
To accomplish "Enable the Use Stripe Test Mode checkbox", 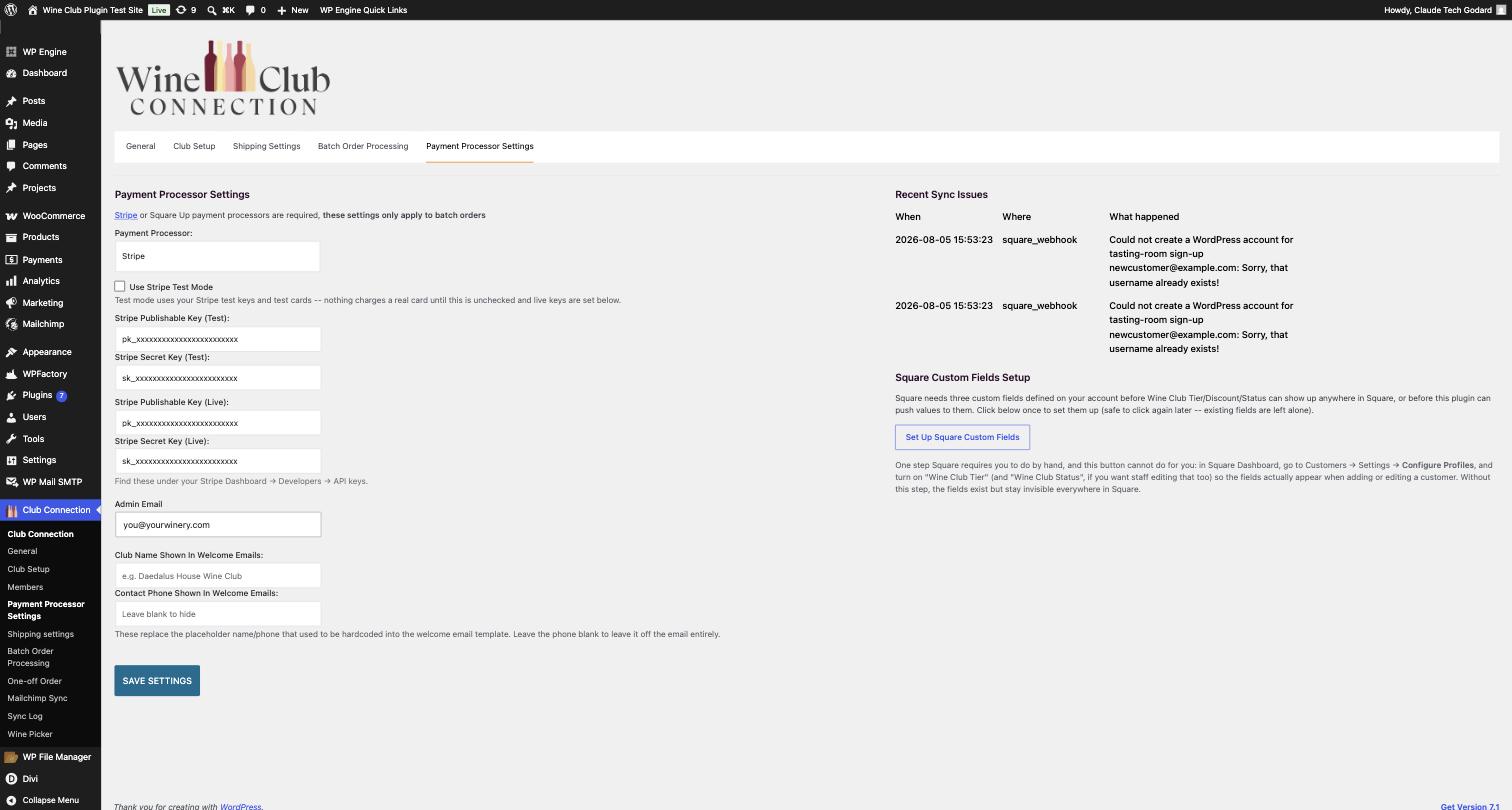I will point(120,286).
